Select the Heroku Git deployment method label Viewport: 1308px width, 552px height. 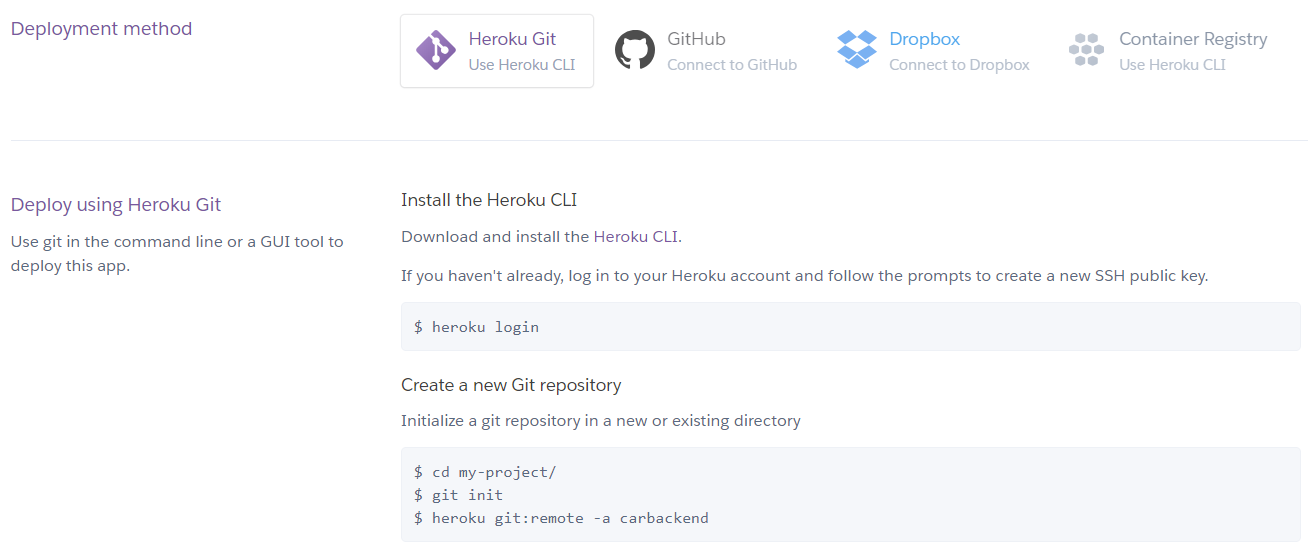[x=512, y=39]
